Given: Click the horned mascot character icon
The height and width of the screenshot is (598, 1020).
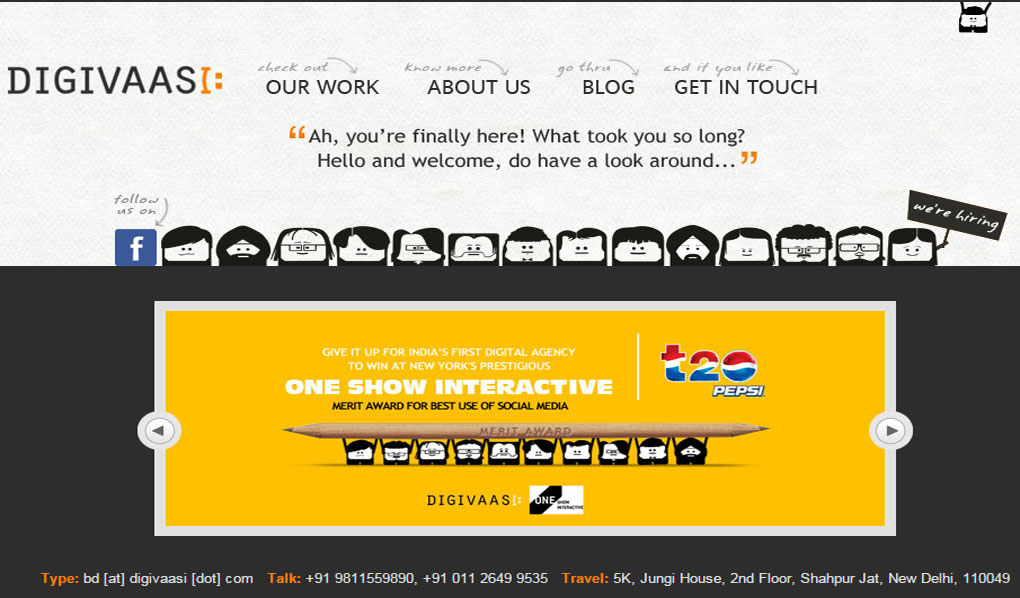Looking at the screenshot, I should 974,17.
